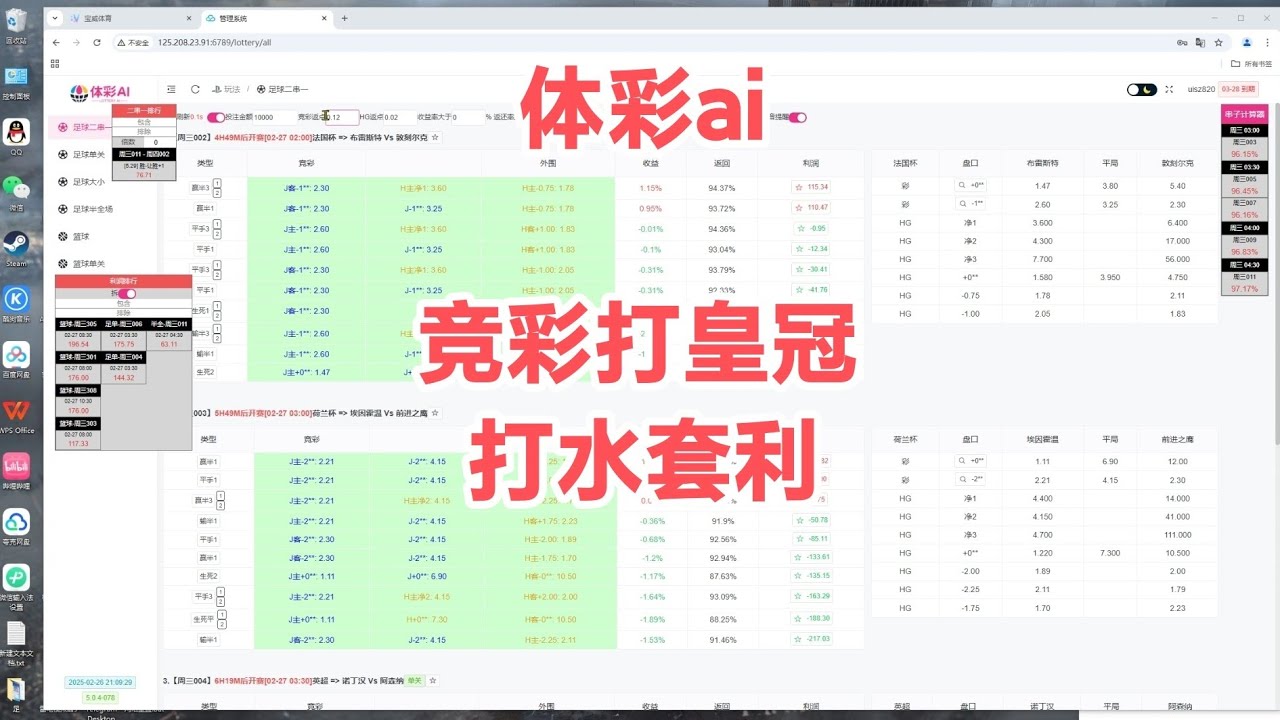Click profit star button showing 115.34
This screenshot has width=1280, height=720.
pos(811,187)
